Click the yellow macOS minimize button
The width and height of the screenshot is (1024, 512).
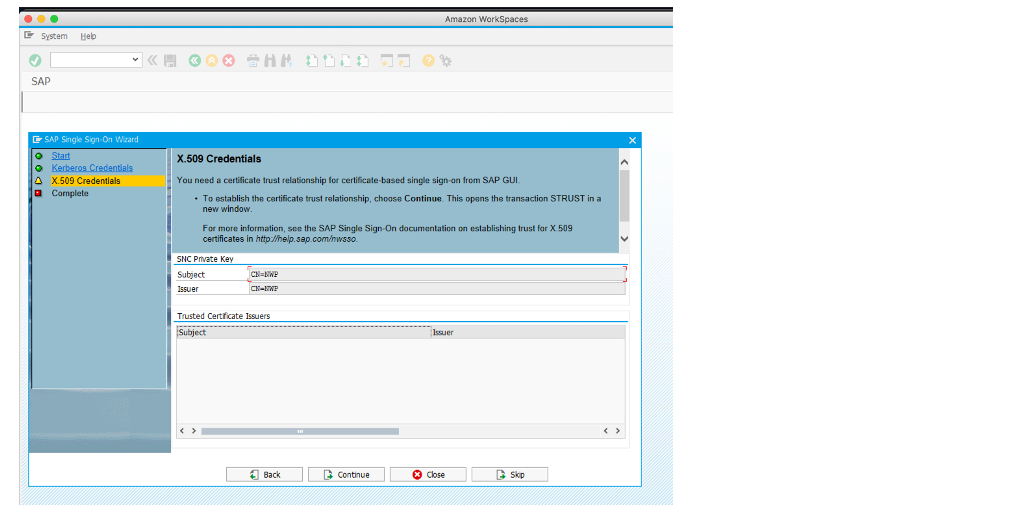[41, 19]
